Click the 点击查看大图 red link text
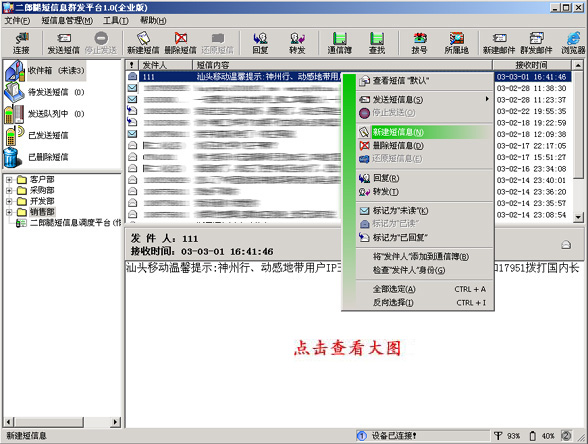Screen dimensions: 588x444 [x=347, y=348]
